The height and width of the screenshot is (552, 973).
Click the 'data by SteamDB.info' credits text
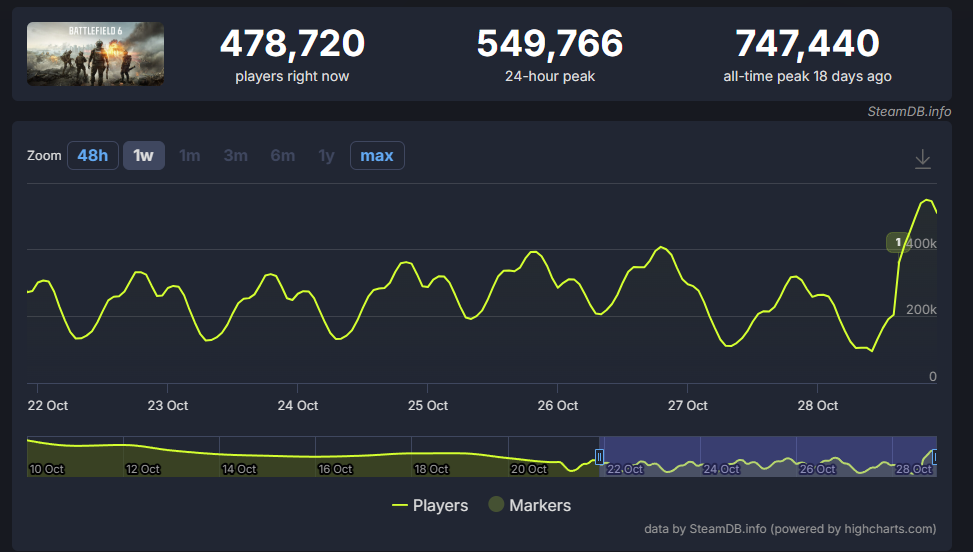tap(790, 529)
